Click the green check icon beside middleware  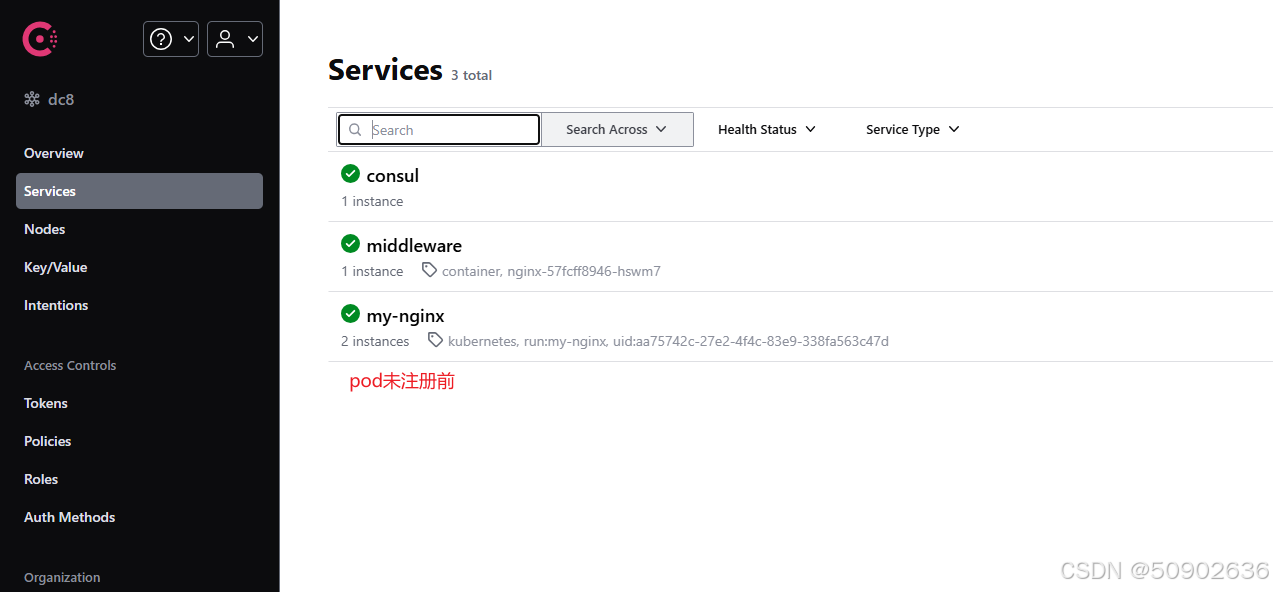(x=350, y=244)
